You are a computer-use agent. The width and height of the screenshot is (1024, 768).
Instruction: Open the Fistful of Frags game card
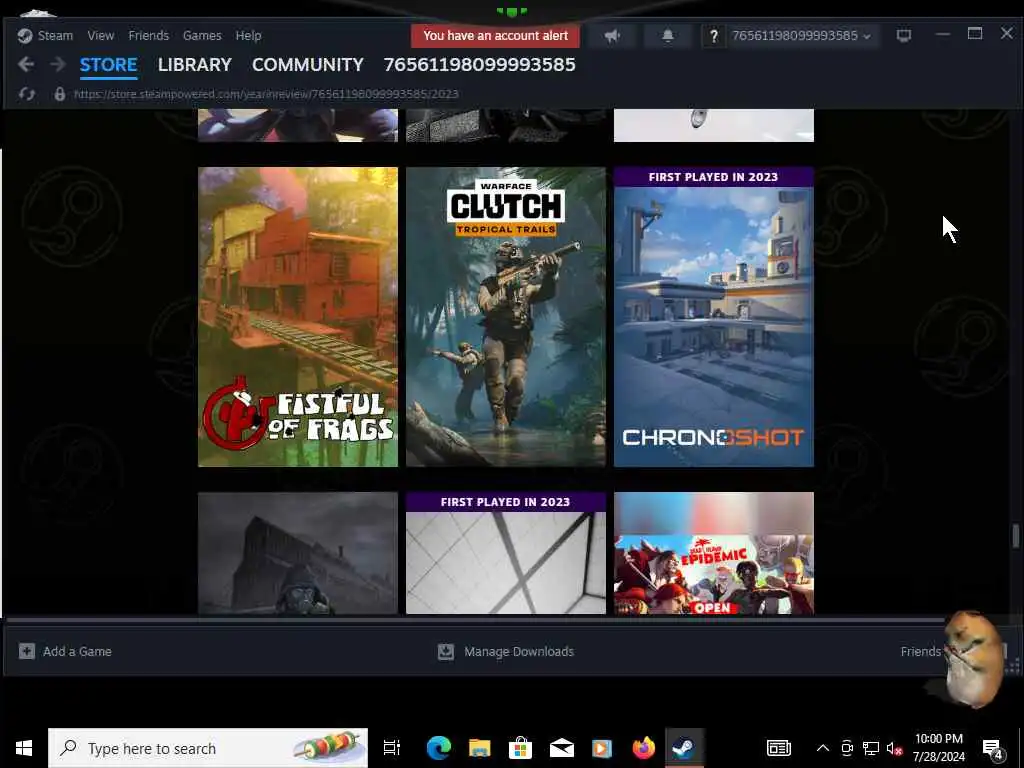(x=298, y=317)
